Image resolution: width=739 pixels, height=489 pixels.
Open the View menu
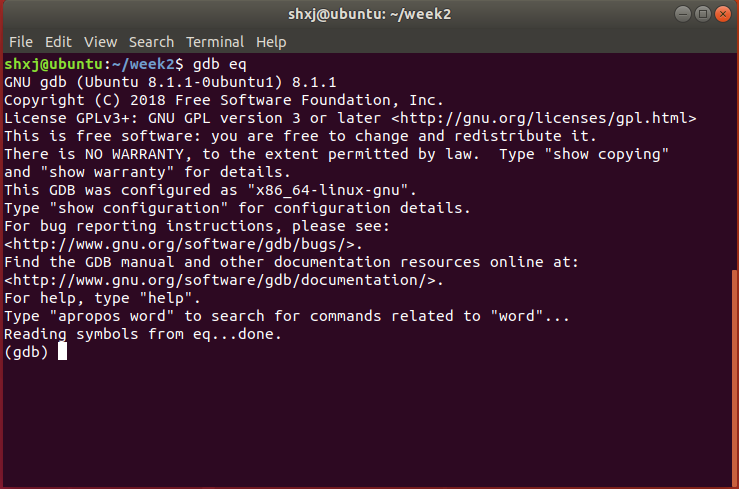click(100, 42)
